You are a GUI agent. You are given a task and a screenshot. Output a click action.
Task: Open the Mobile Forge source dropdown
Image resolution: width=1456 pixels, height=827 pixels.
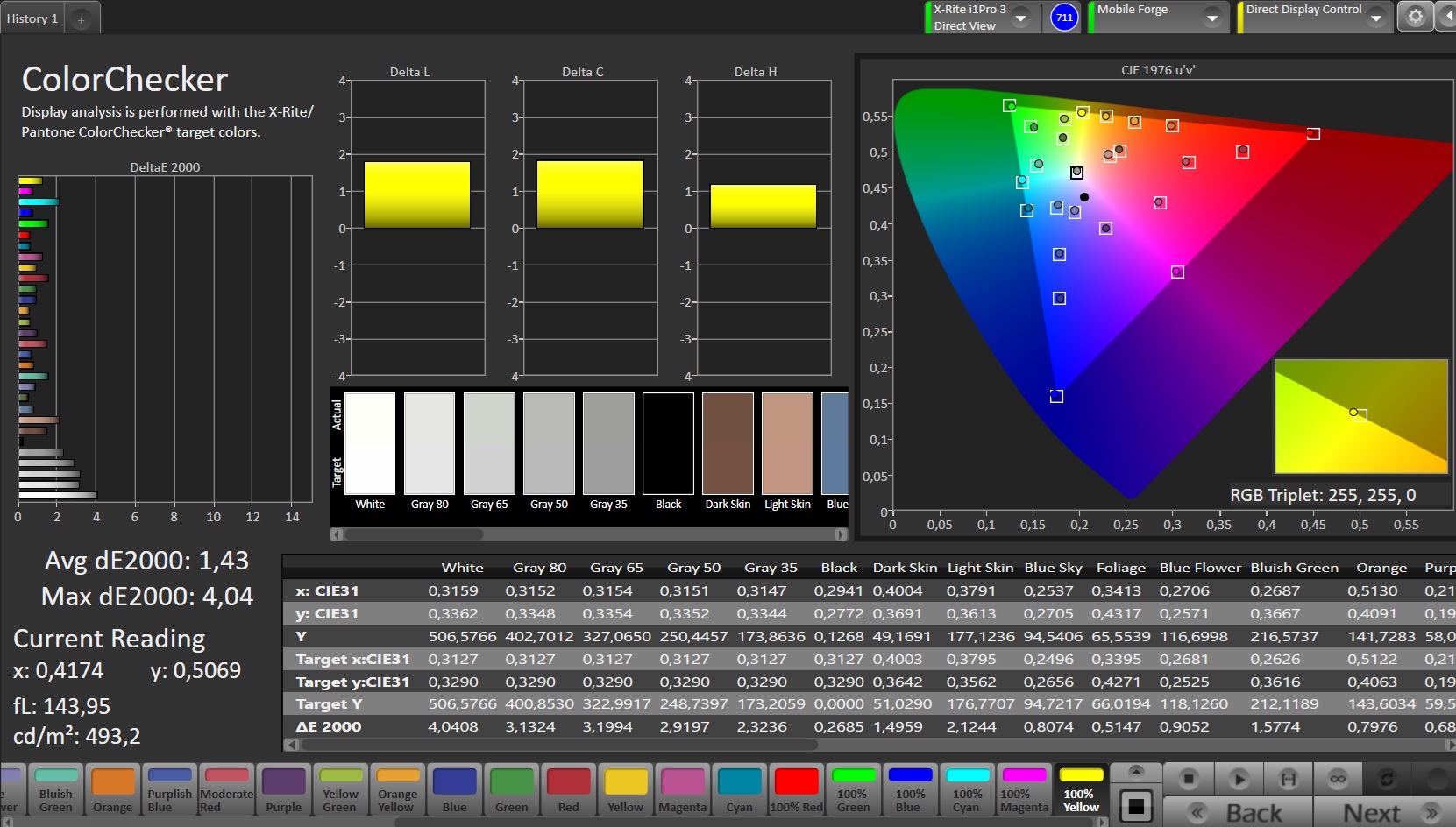tap(1211, 18)
